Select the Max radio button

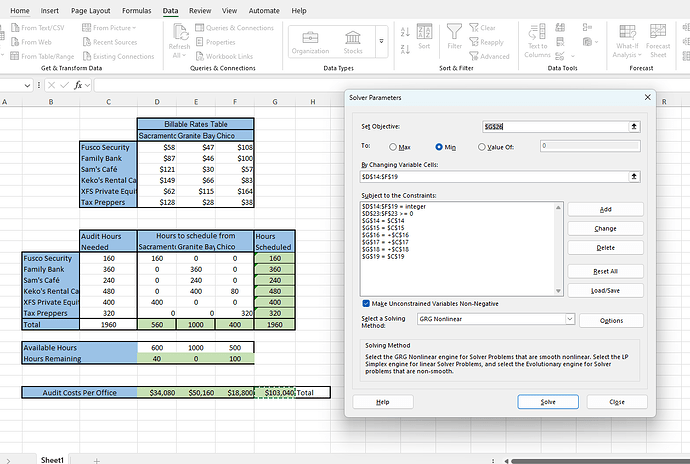pyautogui.click(x=393, y=146)
